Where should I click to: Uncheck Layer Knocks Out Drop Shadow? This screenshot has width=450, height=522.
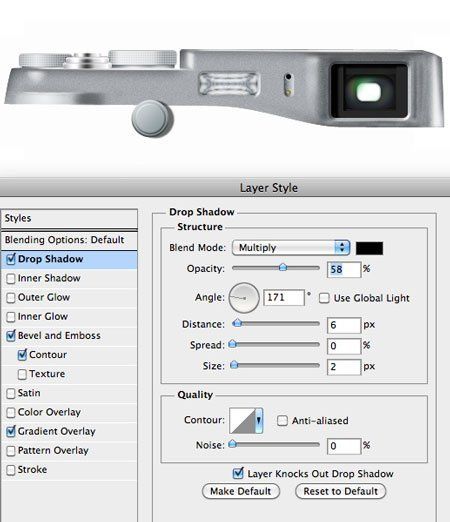coord(238,474)
